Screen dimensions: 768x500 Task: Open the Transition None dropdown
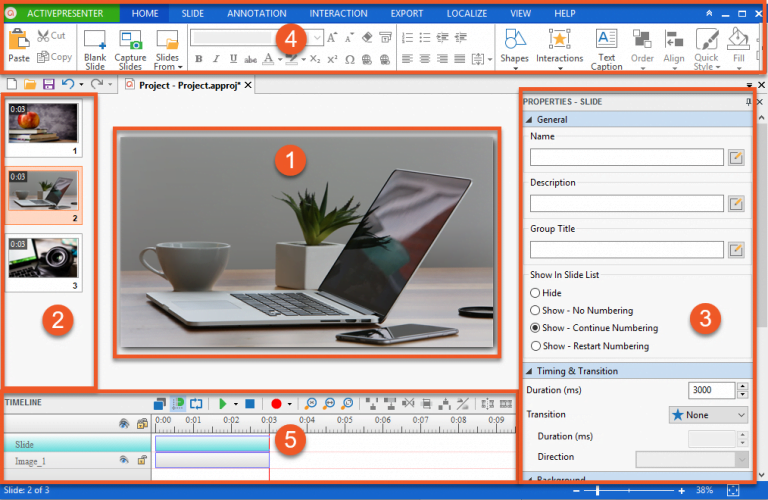708,415
